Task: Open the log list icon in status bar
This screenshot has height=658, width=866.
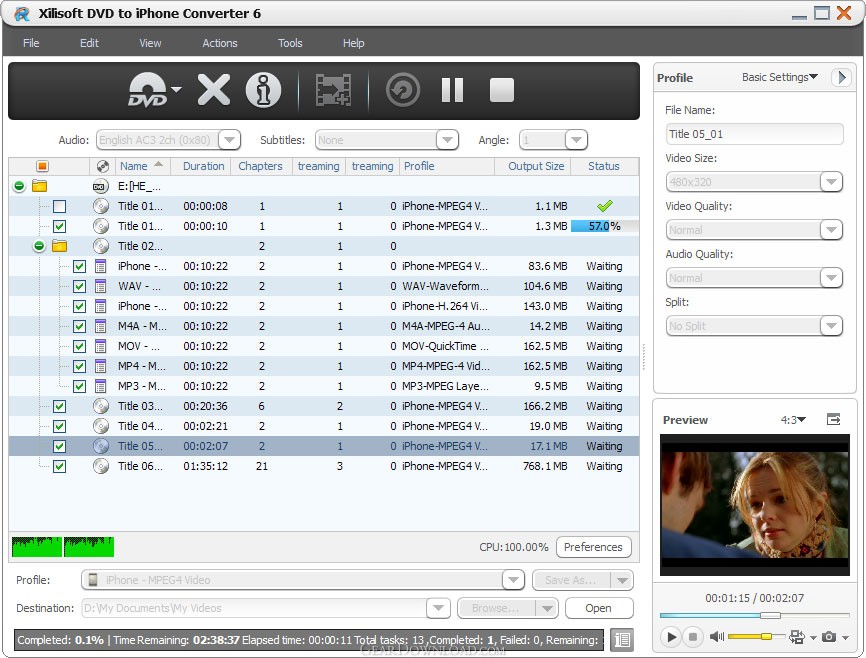Action: click(622, 640)
